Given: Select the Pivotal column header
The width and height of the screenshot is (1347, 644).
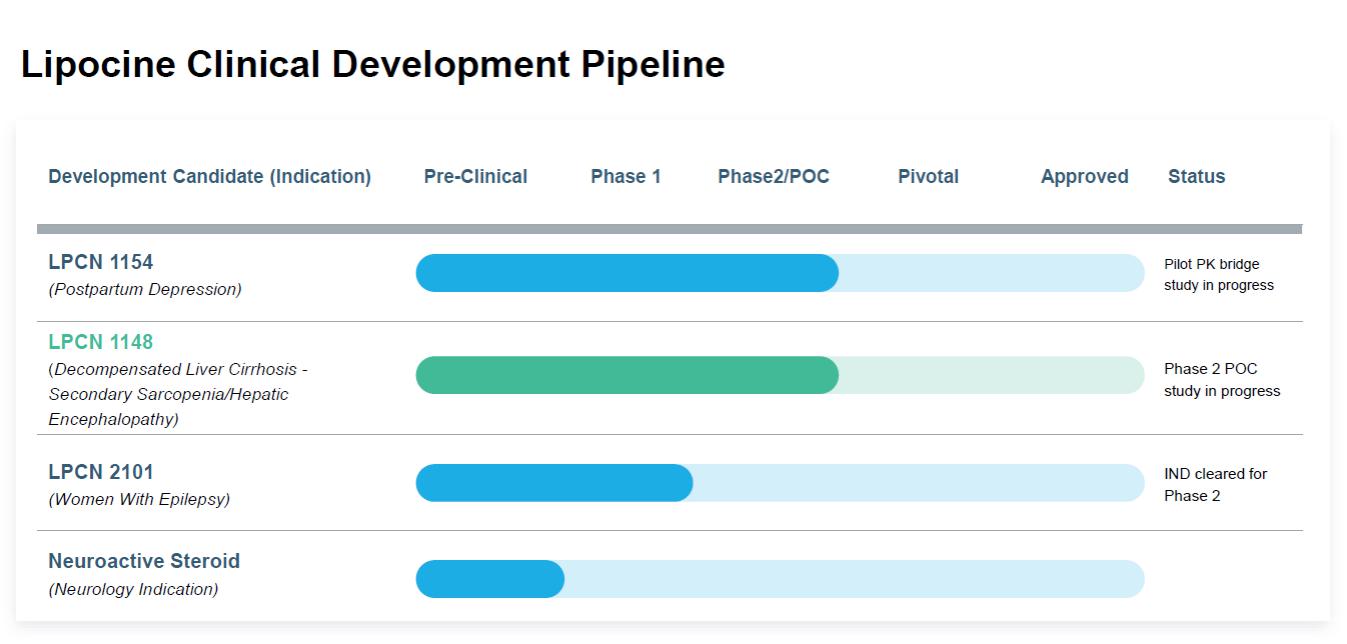Looking at the screenshot, I should [x=928, y=177].
